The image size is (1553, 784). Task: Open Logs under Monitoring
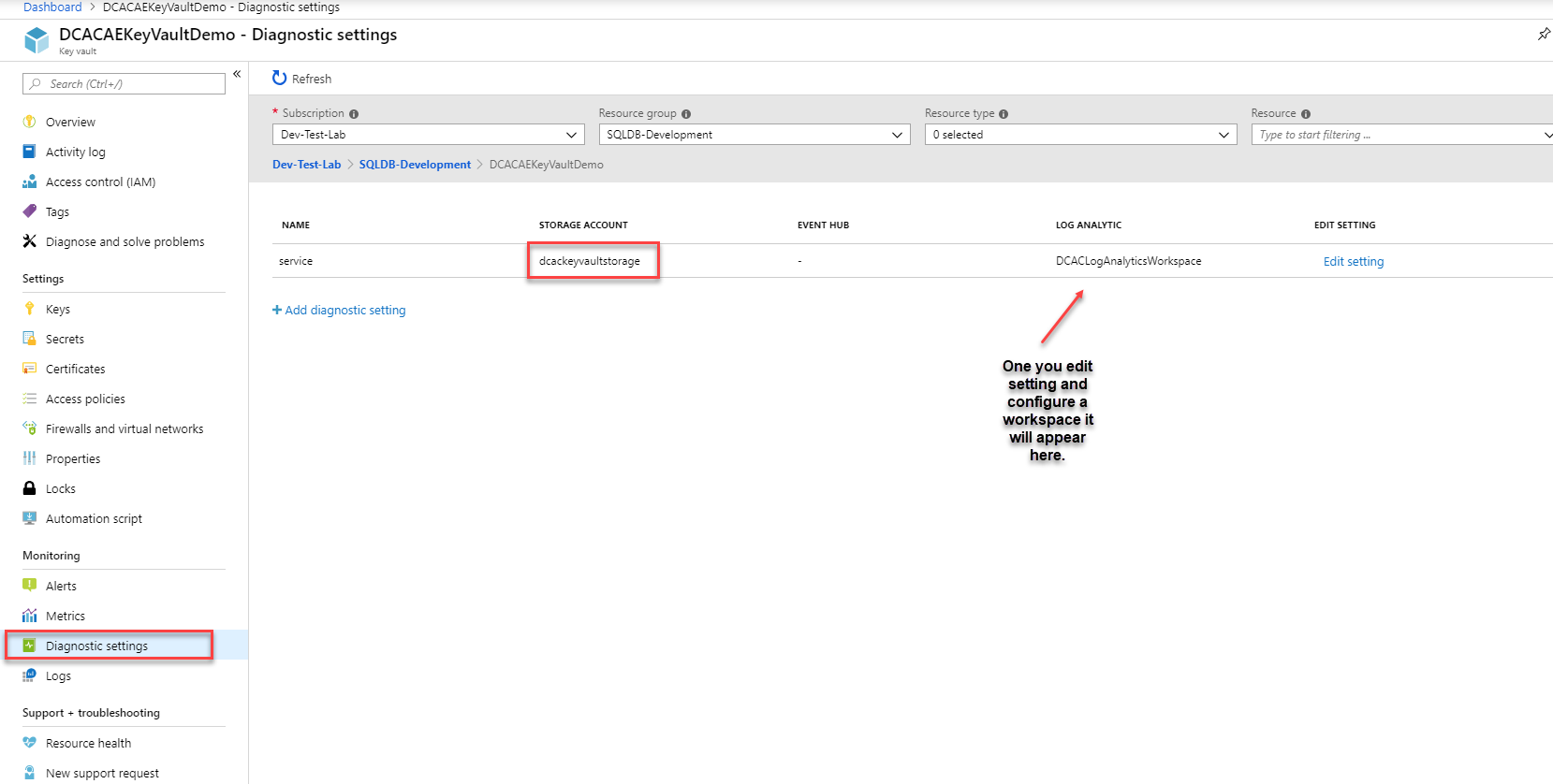point(58,675)
